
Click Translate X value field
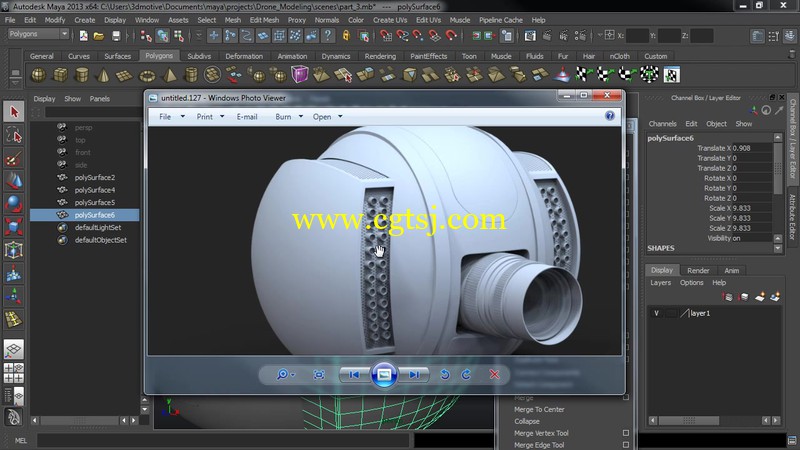(752, 148)
